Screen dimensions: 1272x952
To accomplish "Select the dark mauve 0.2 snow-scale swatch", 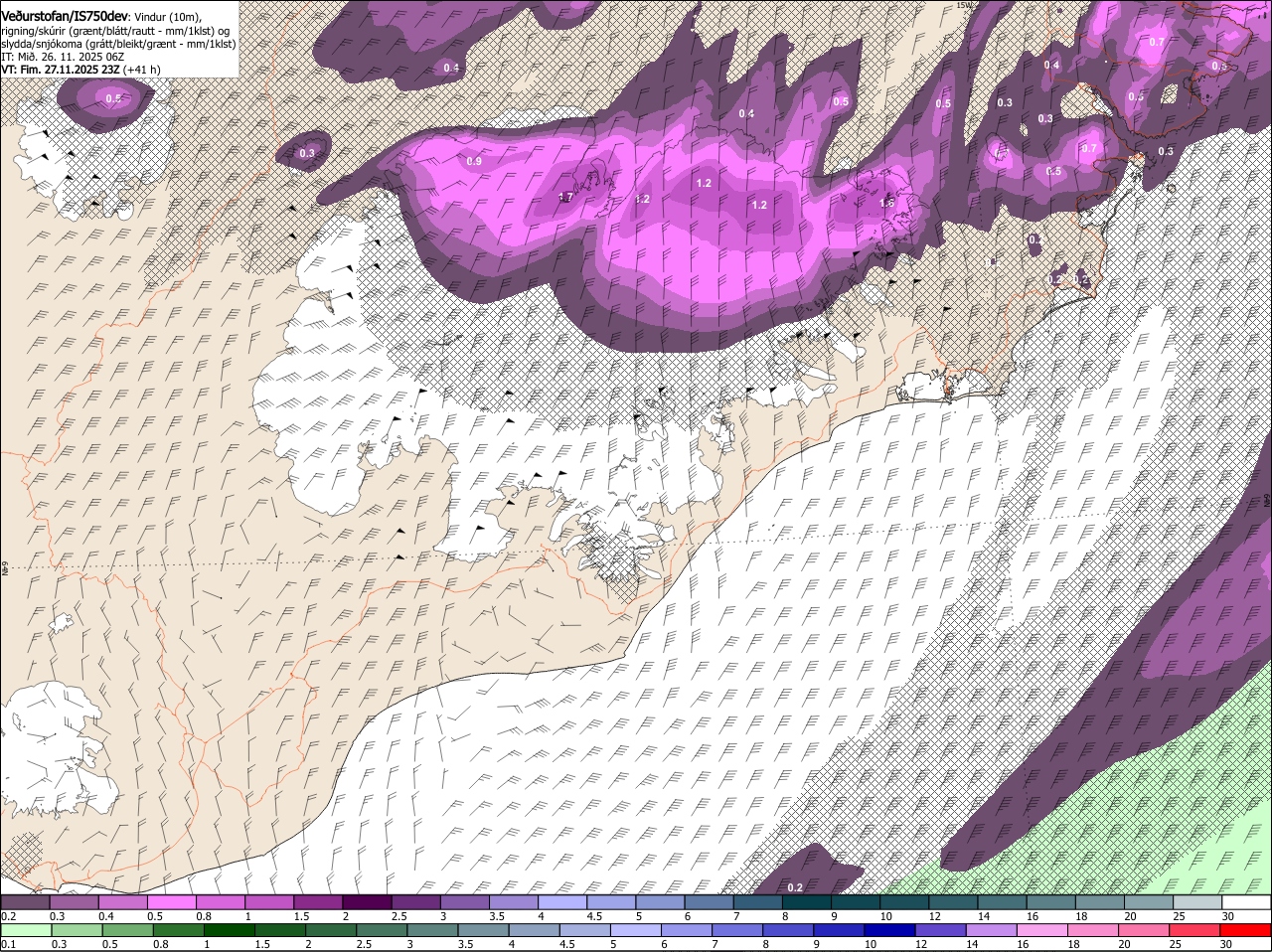I will [x=25, y=902].
